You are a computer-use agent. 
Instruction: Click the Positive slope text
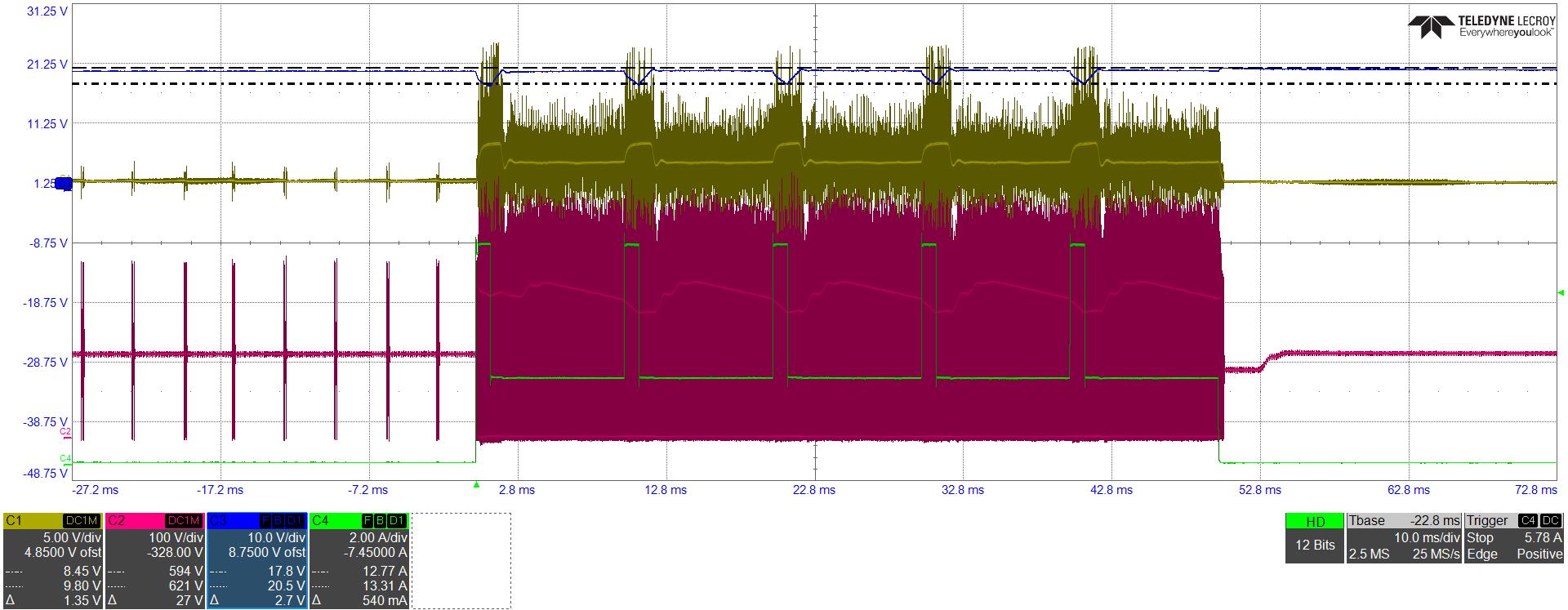coord(1540,554)
